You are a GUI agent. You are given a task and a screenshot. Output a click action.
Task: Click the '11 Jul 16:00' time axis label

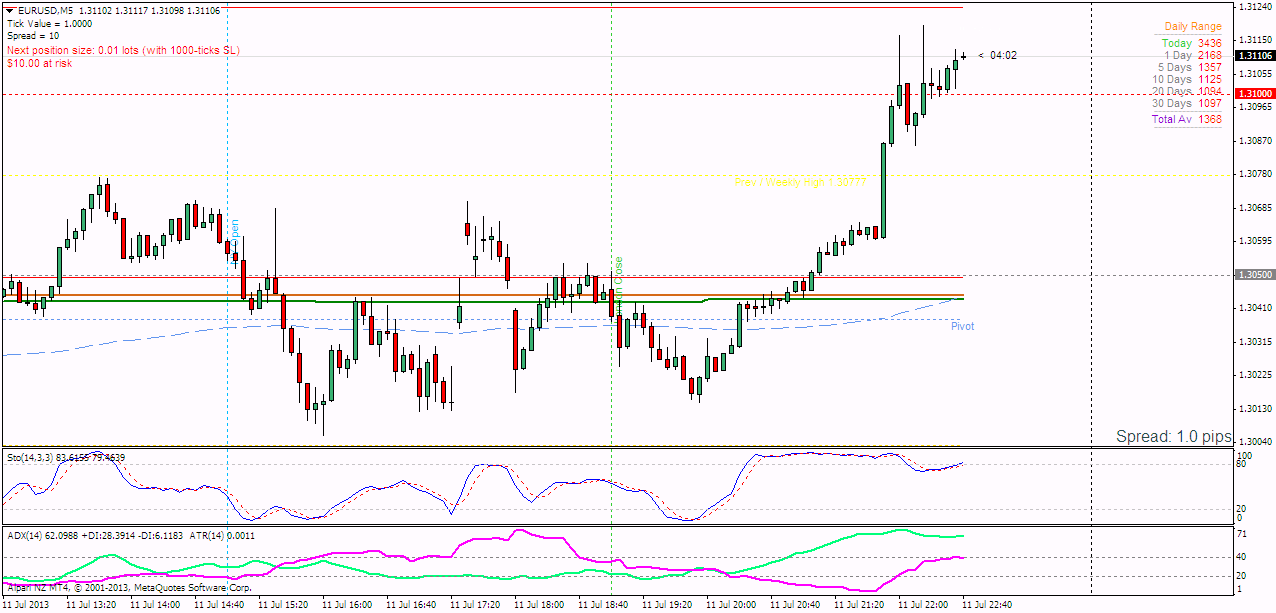point(346,605)
